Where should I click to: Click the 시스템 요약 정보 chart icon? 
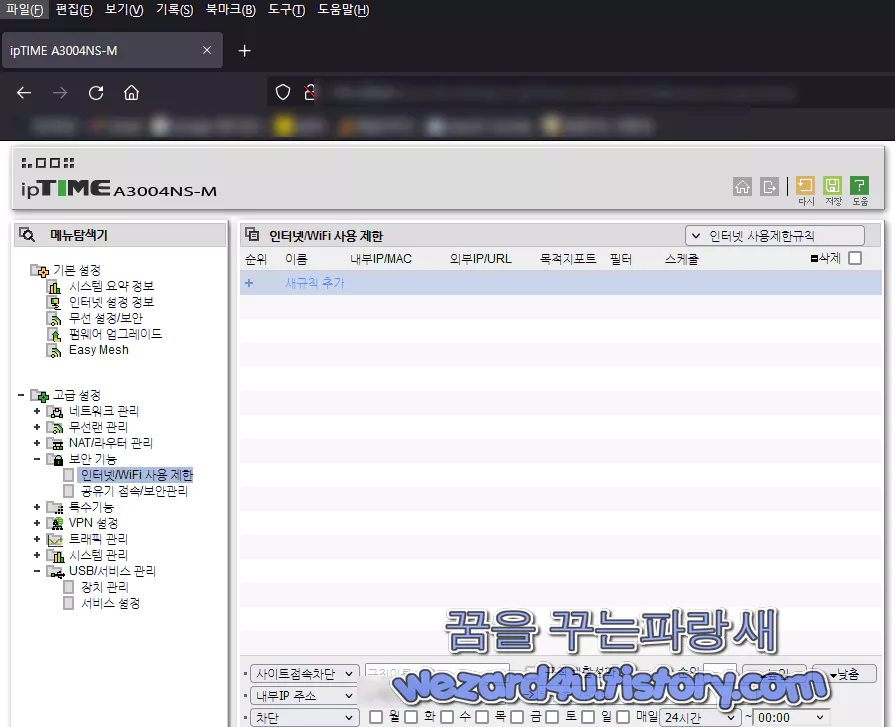pyautogui.click(x=55, y=286)
